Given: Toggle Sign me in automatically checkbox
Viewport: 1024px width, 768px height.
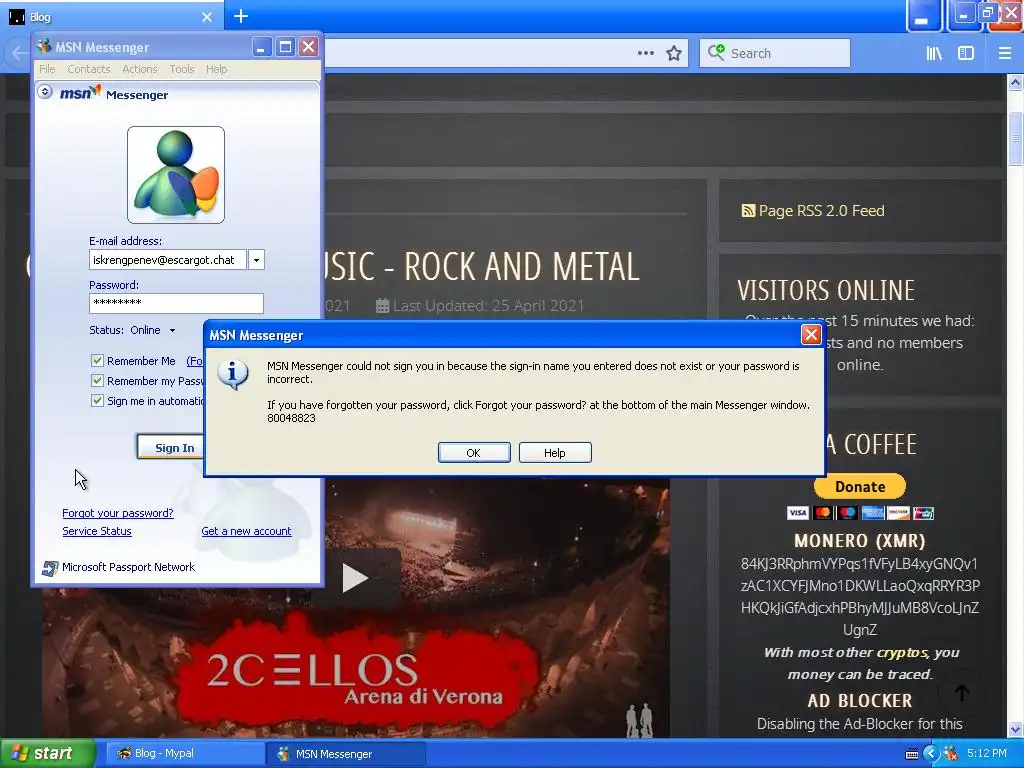Looking at the screenshot, I should [x=97, y=400].
